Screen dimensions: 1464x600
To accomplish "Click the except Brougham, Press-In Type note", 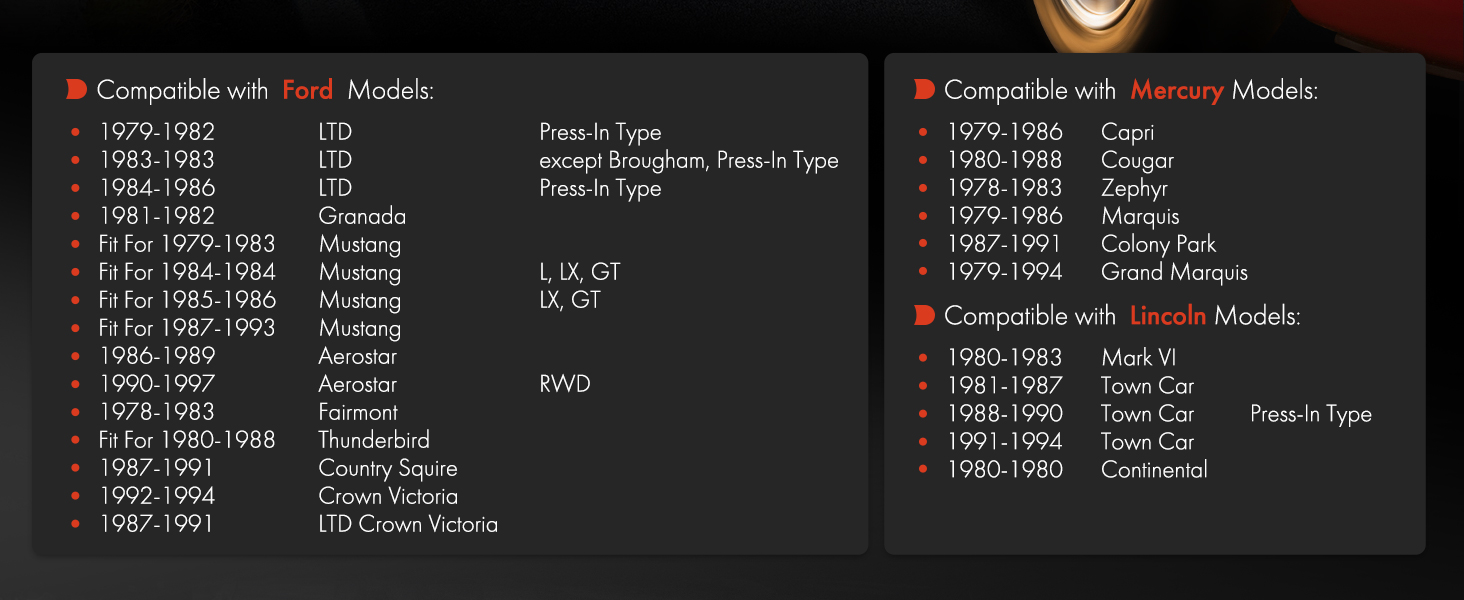I will [x=689, y=161].
